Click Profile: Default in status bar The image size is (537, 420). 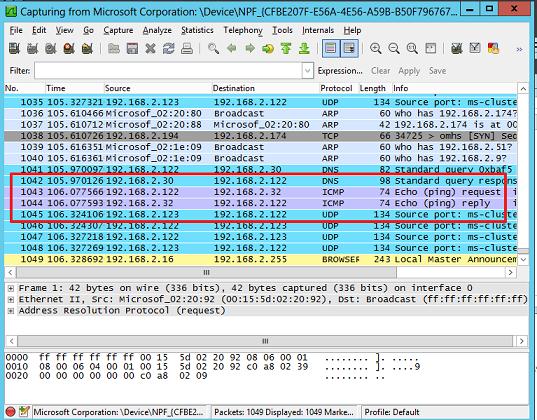pos(392,412)
